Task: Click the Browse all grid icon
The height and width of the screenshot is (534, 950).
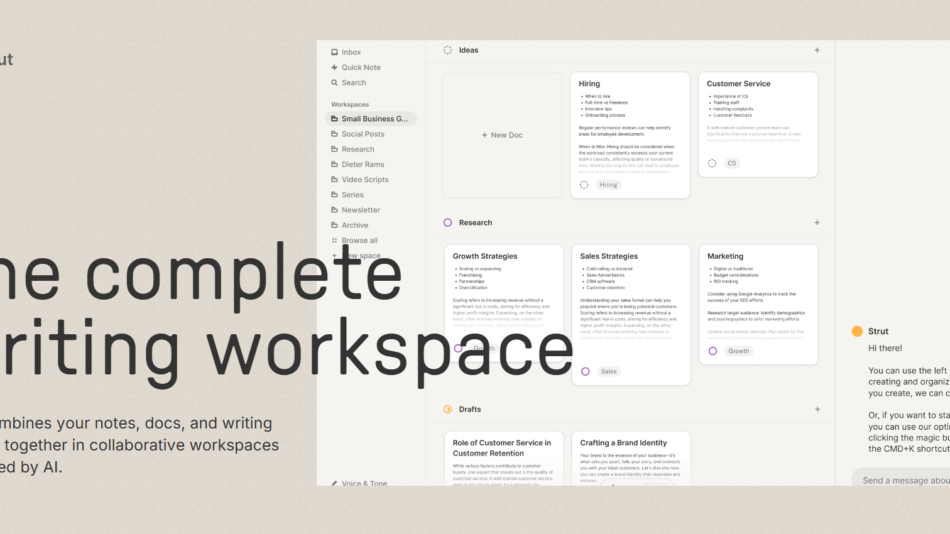Action: [334, 241]
